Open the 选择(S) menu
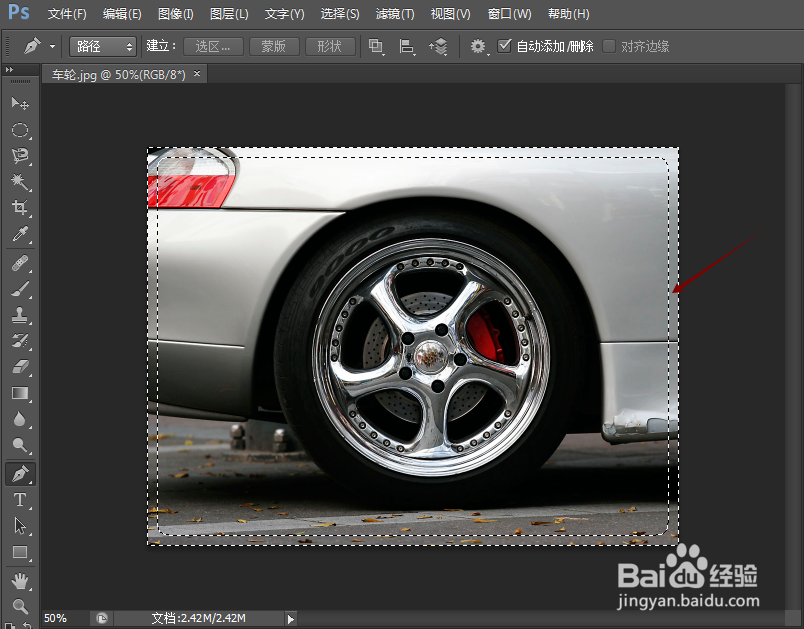This screenshot has height=629, width=804. pos(340,14)
